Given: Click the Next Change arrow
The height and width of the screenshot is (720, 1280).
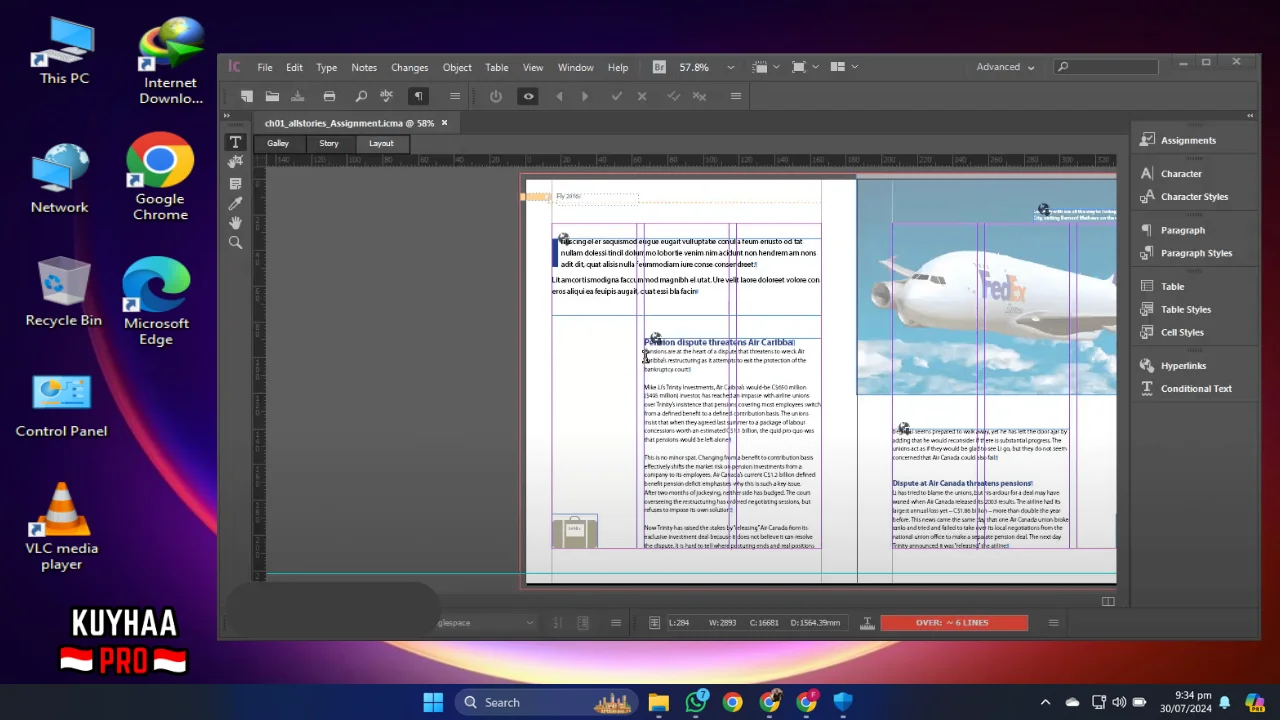Looking at the screenshot, I should point(585,96).
